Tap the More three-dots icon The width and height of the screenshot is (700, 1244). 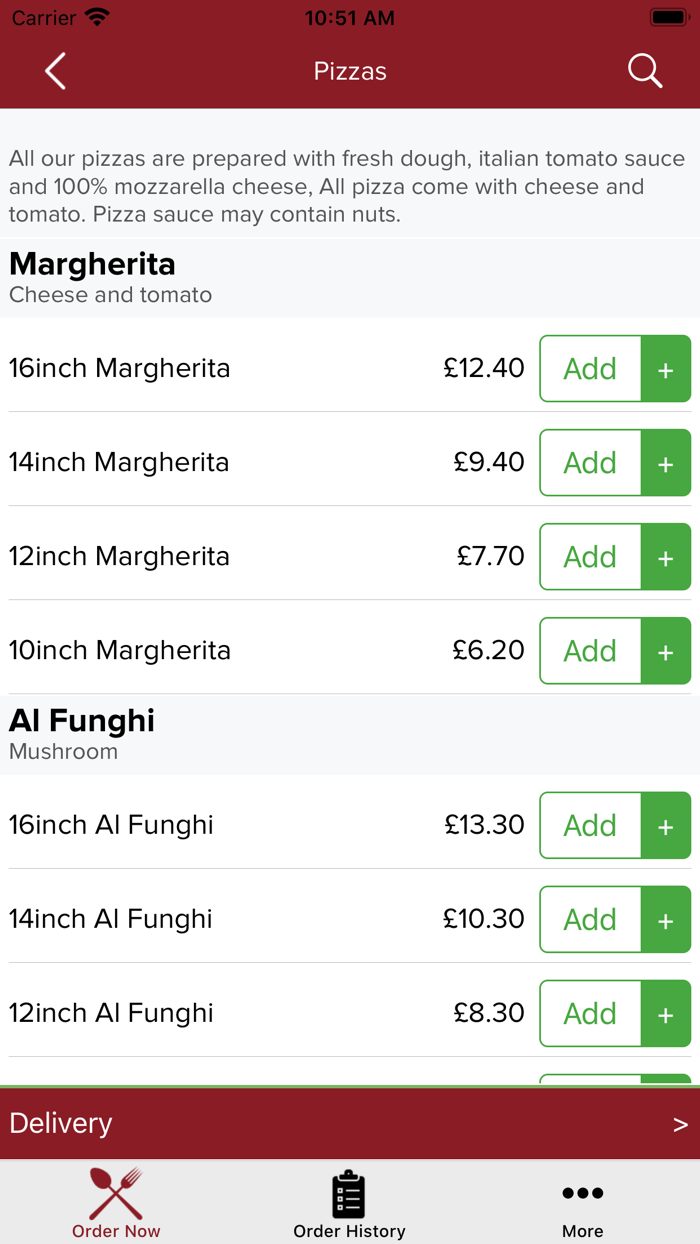point(582,1193)
